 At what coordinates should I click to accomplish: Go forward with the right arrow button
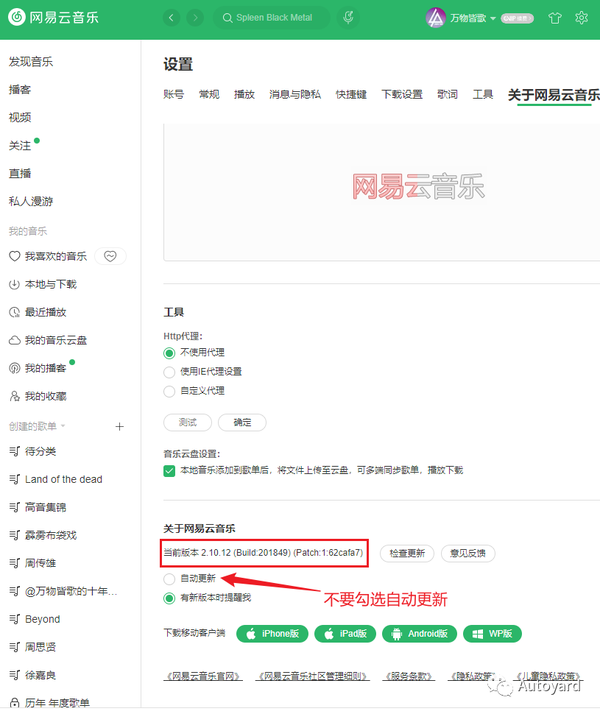coord(195,18)
